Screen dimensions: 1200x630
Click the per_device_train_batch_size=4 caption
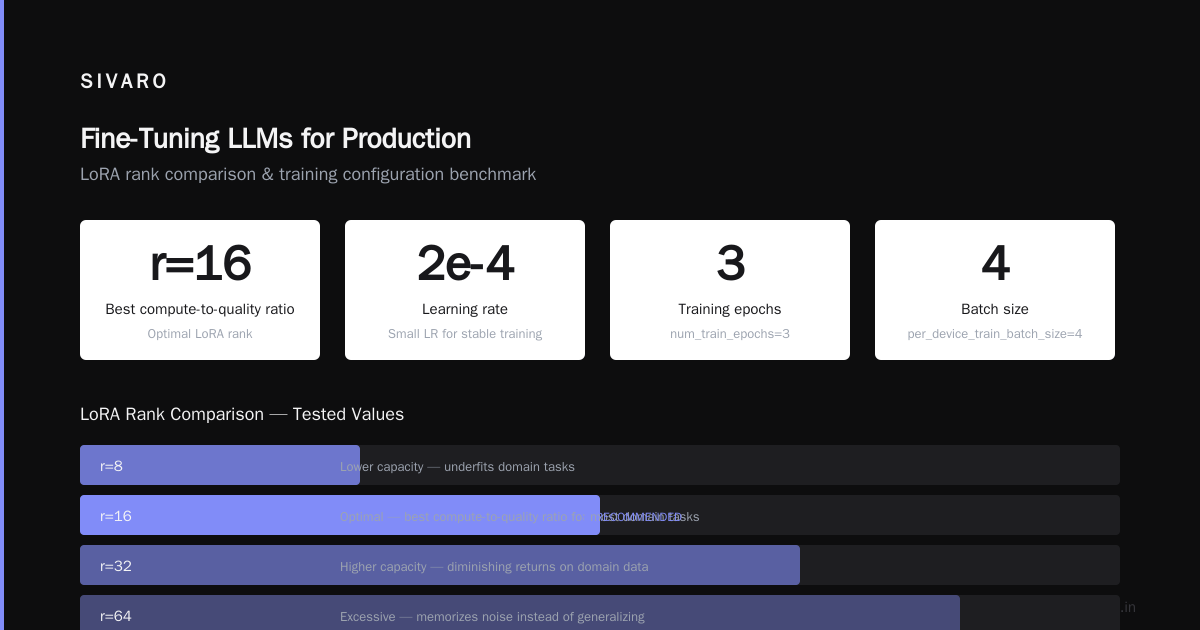tap(995, 334)
